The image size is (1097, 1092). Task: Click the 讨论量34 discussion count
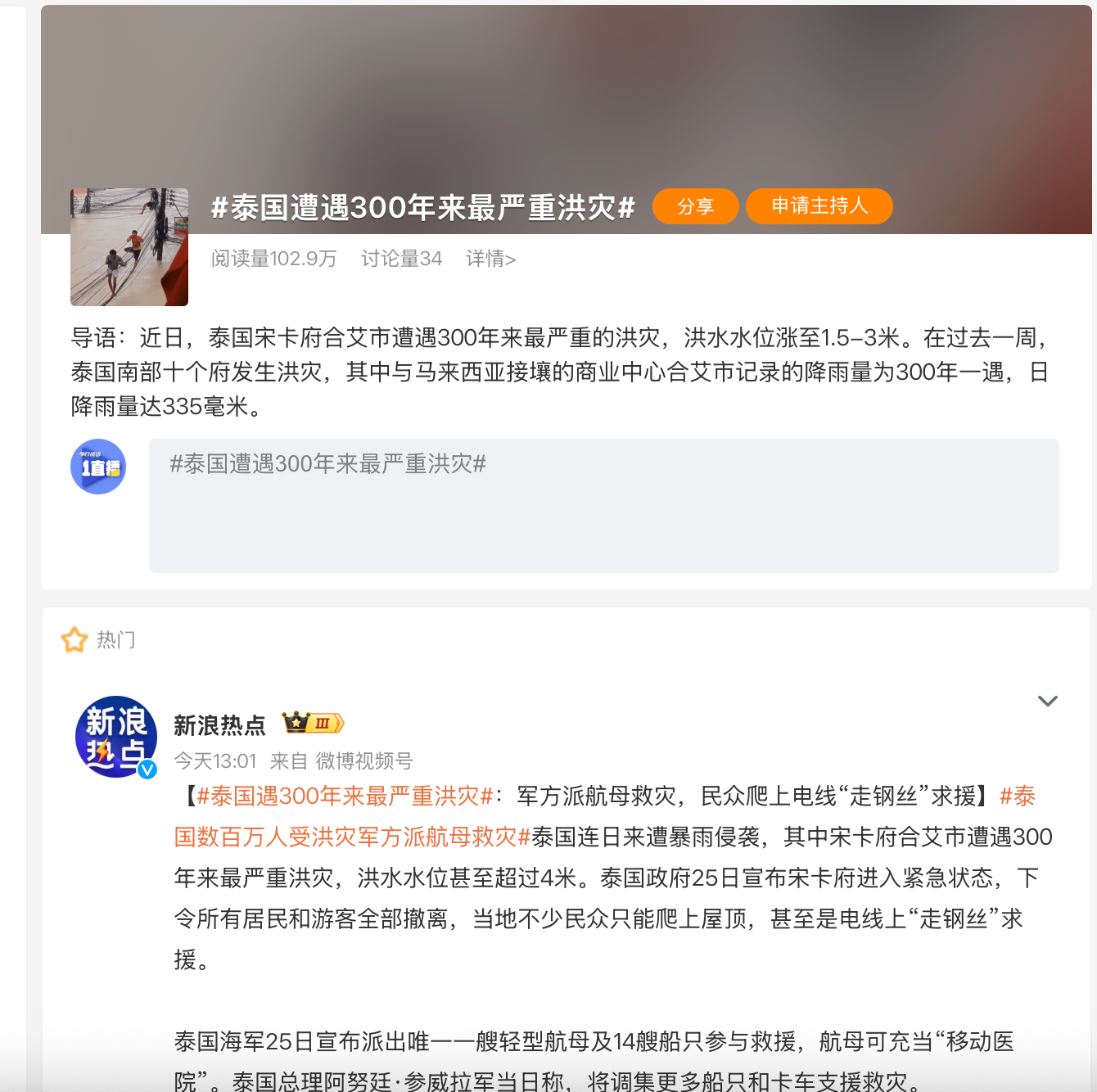(402, 259)
